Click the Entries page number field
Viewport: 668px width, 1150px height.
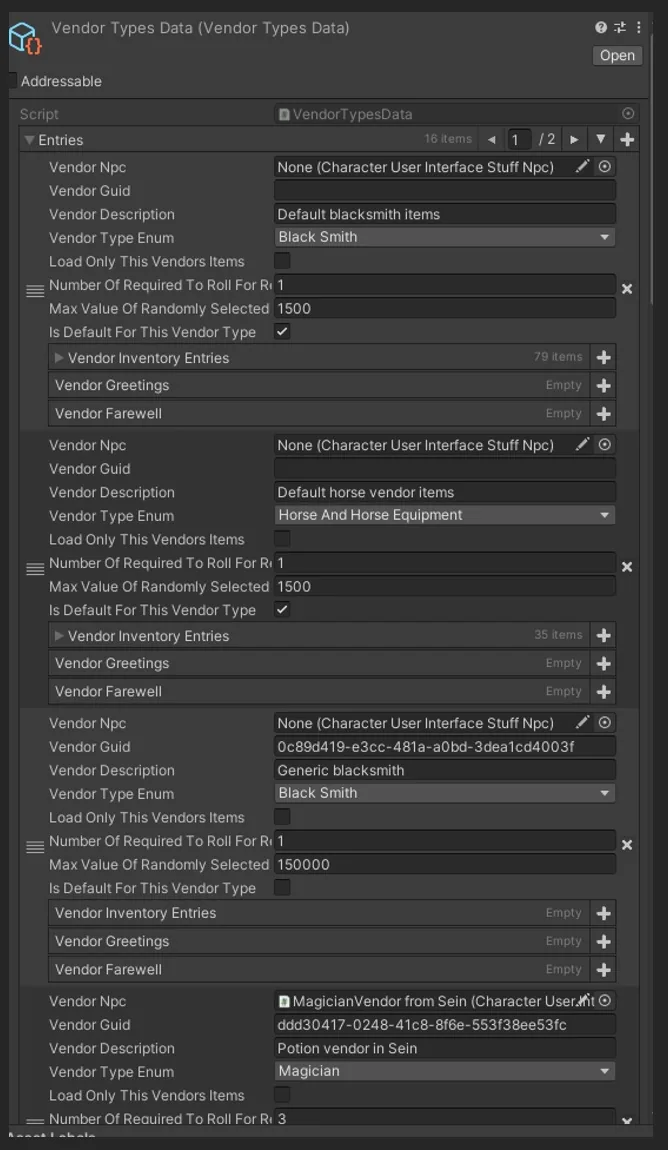pyautogui.click(x=519, y=139)
